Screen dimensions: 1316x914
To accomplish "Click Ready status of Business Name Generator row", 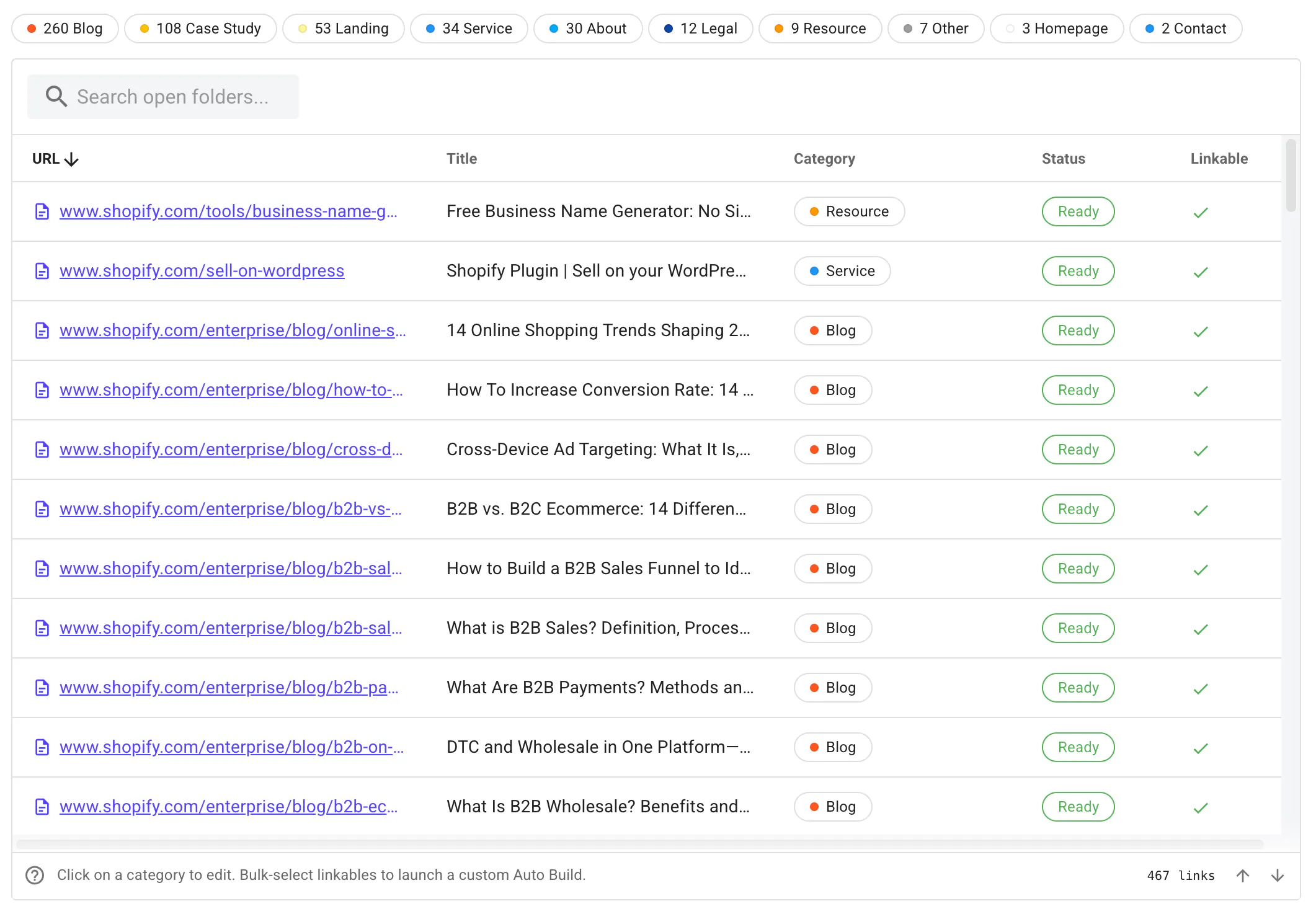I will coord(1078,211).
